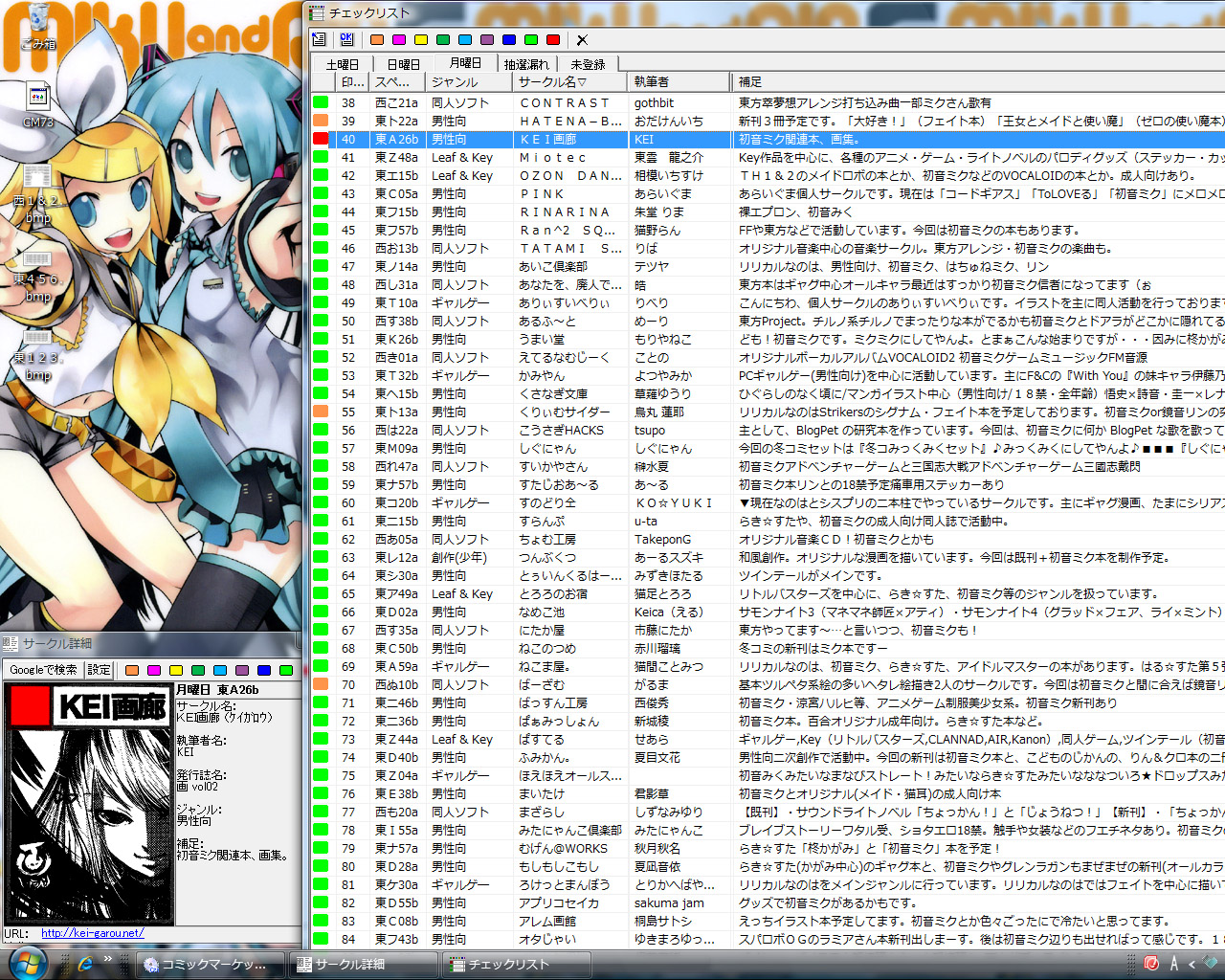Select the lime green marker in checklist toolbar

531,39
